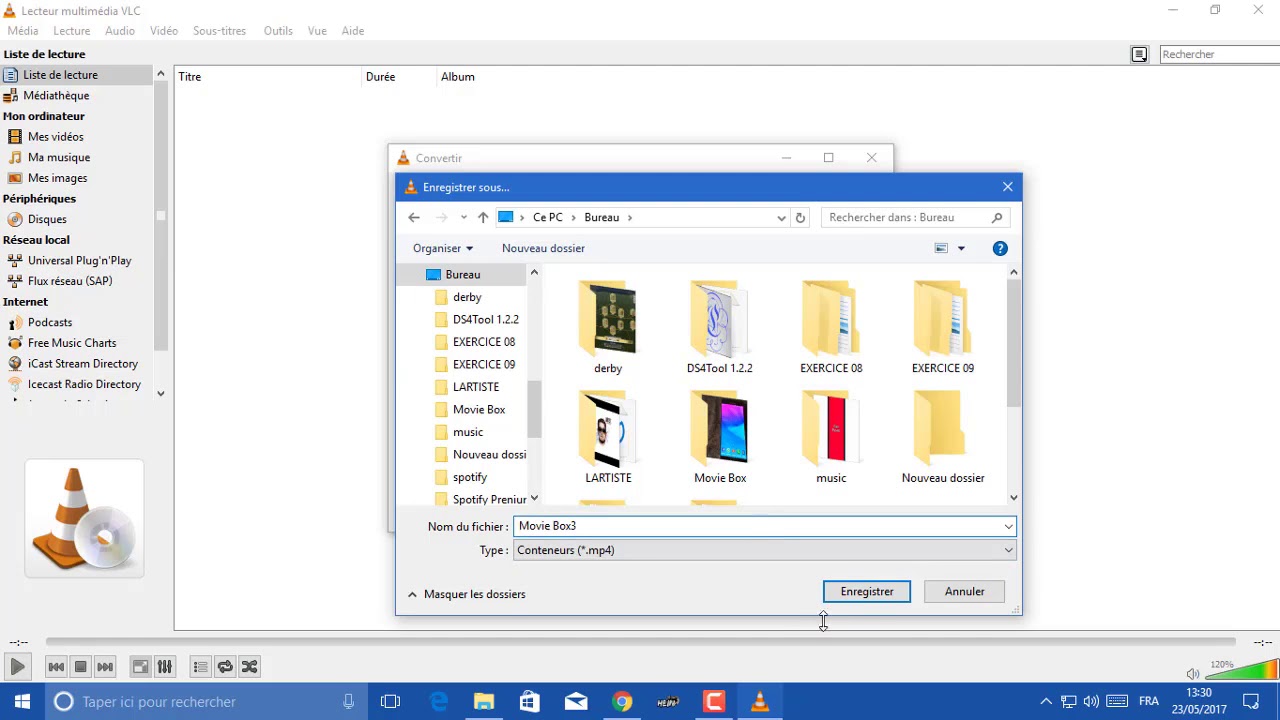Sort playlist by Album column
This screenshot has width=1280, height=720.
point(458,77)
